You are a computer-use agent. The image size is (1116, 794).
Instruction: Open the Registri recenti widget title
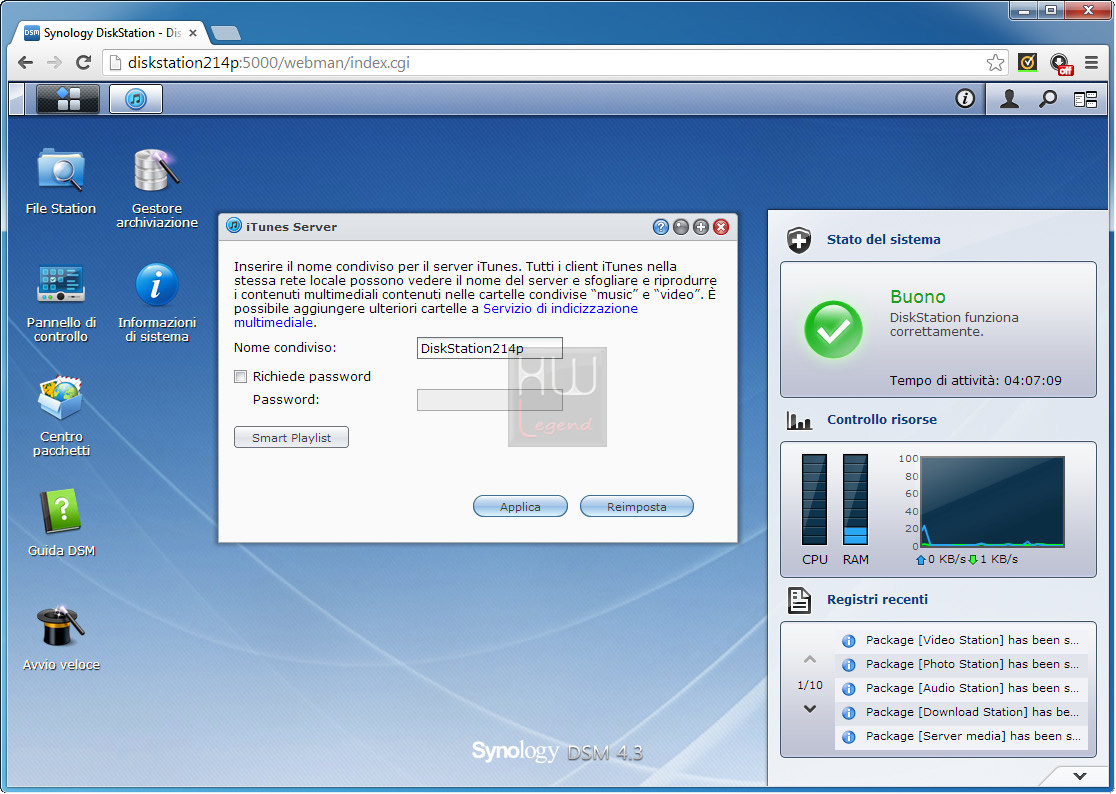(x=878, y=600)
